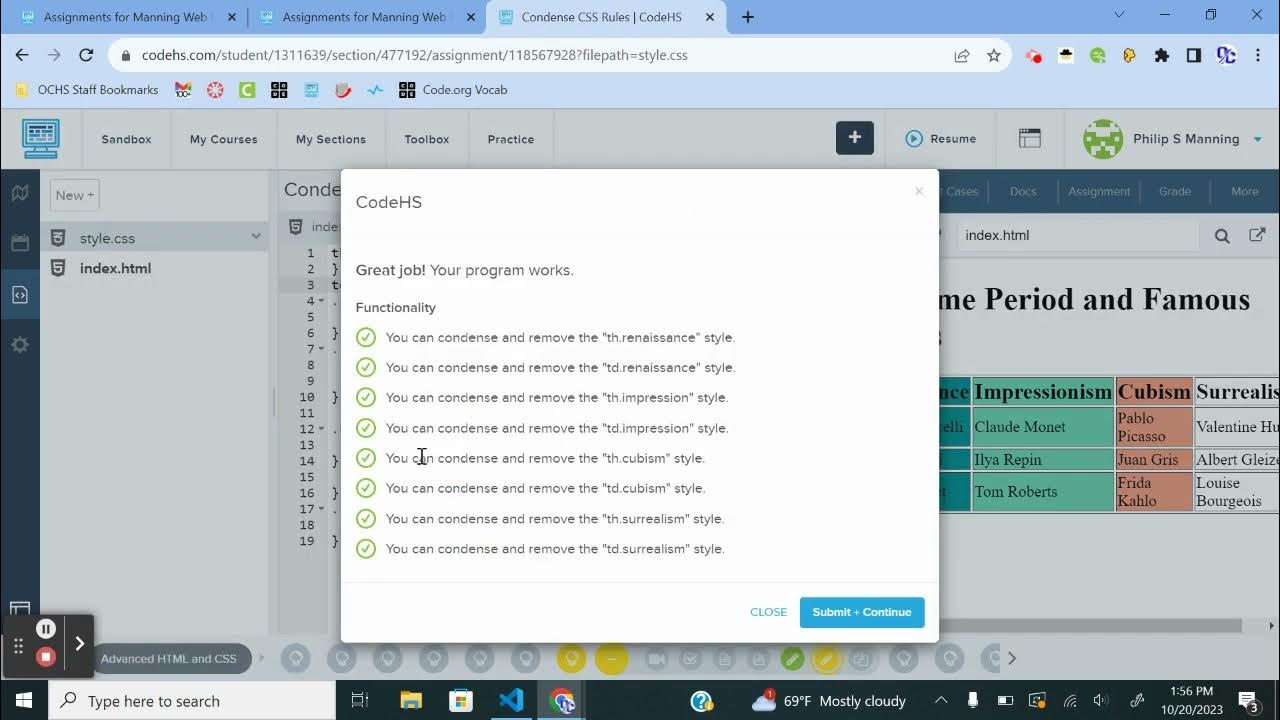Open Task View on taskbar
The image size is (1280, 720).
point(361,700)
